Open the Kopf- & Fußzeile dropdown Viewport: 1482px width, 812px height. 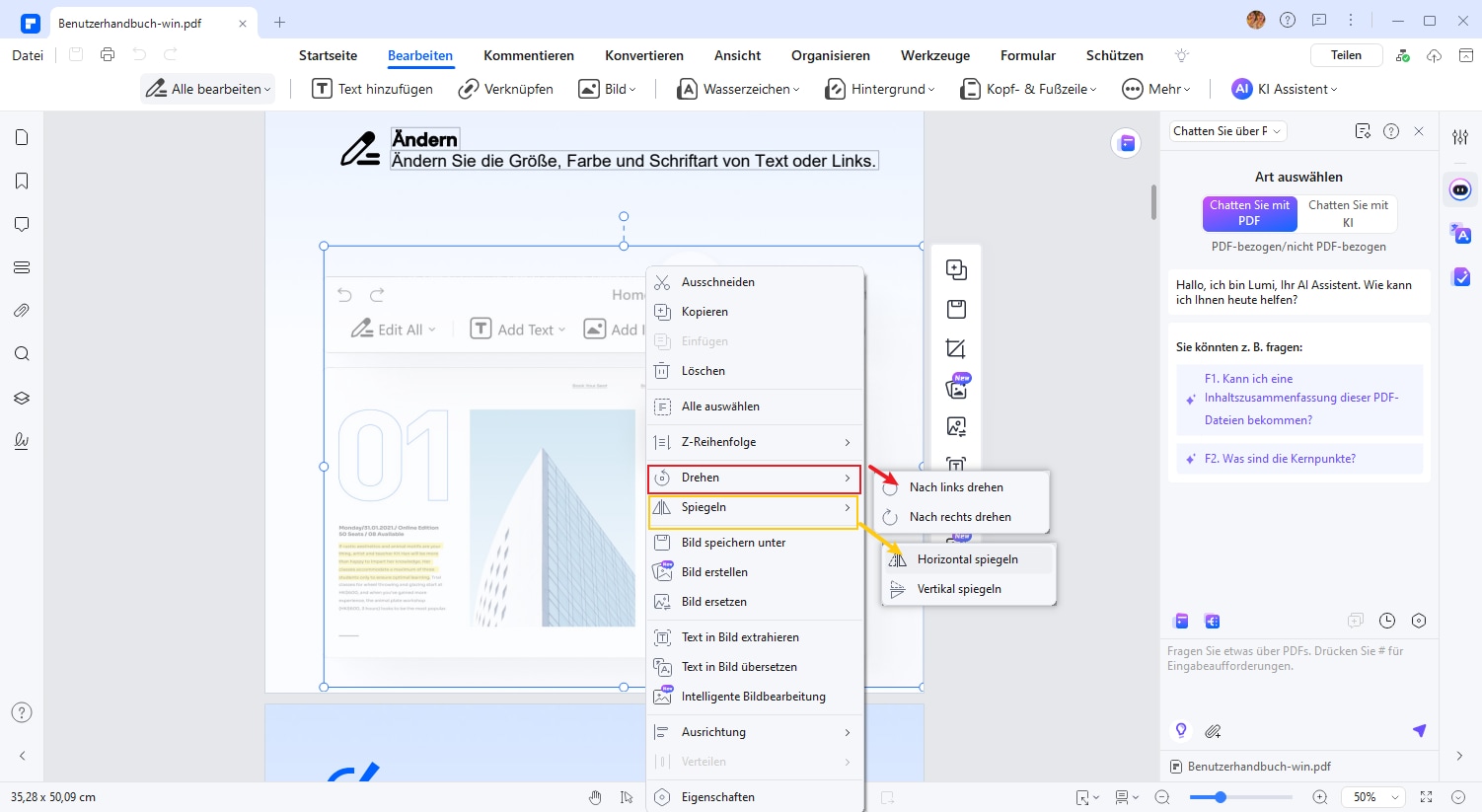pos(1029,89)
